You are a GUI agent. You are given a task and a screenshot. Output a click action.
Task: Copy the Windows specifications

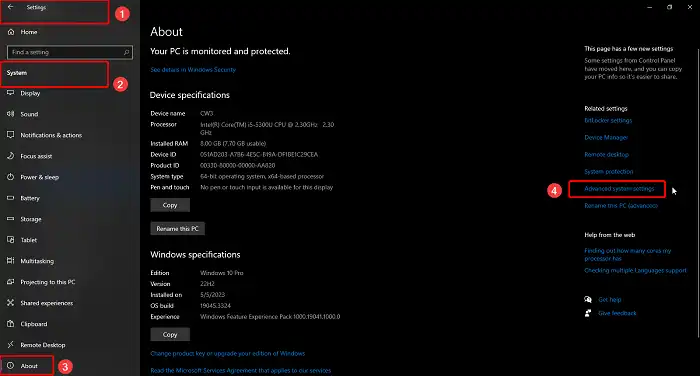point(170,334)
